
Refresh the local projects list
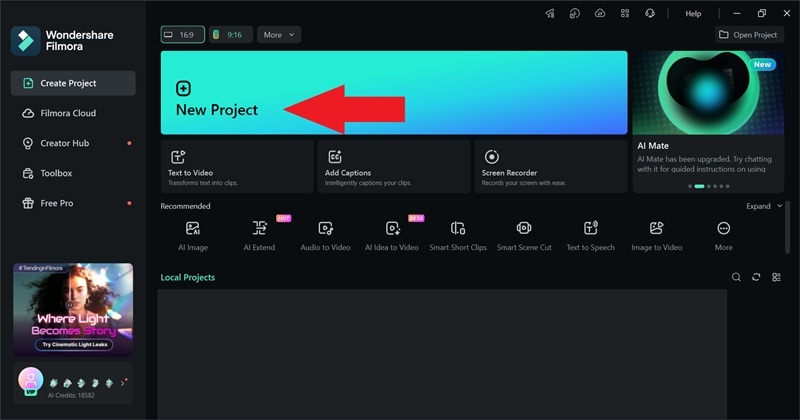tap(756, 277)
